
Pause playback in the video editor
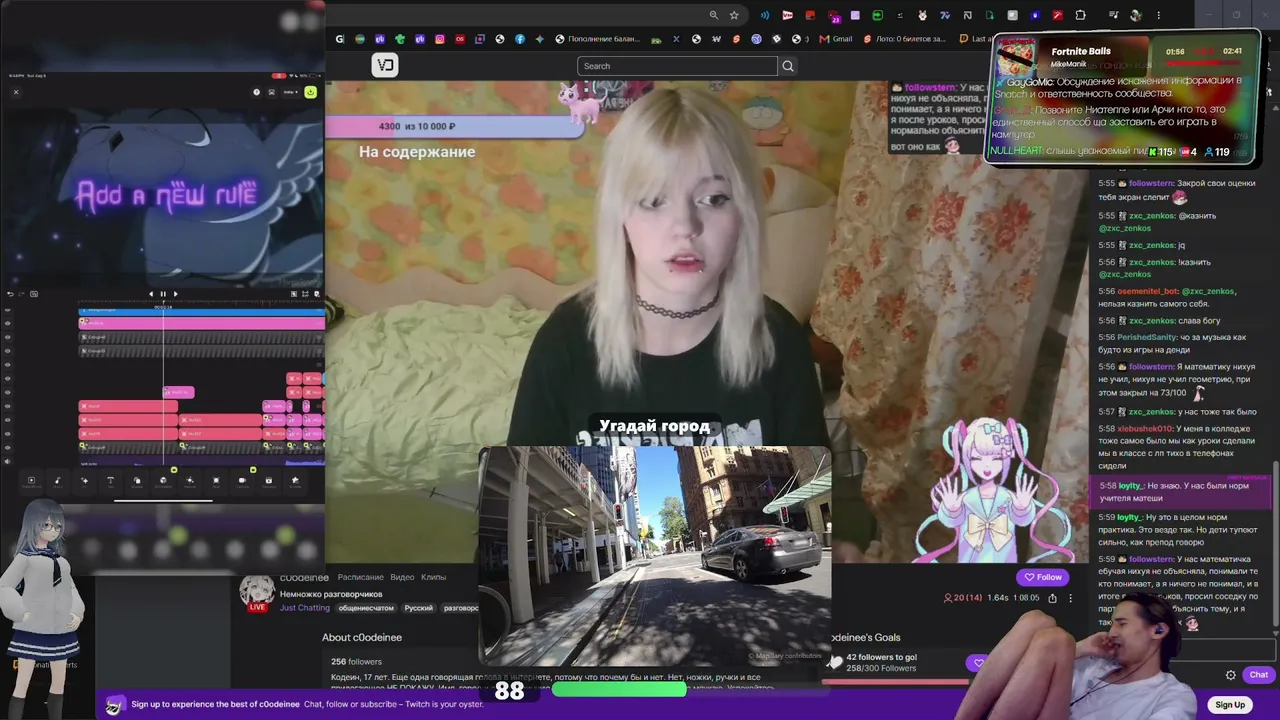tap(163, 294)
